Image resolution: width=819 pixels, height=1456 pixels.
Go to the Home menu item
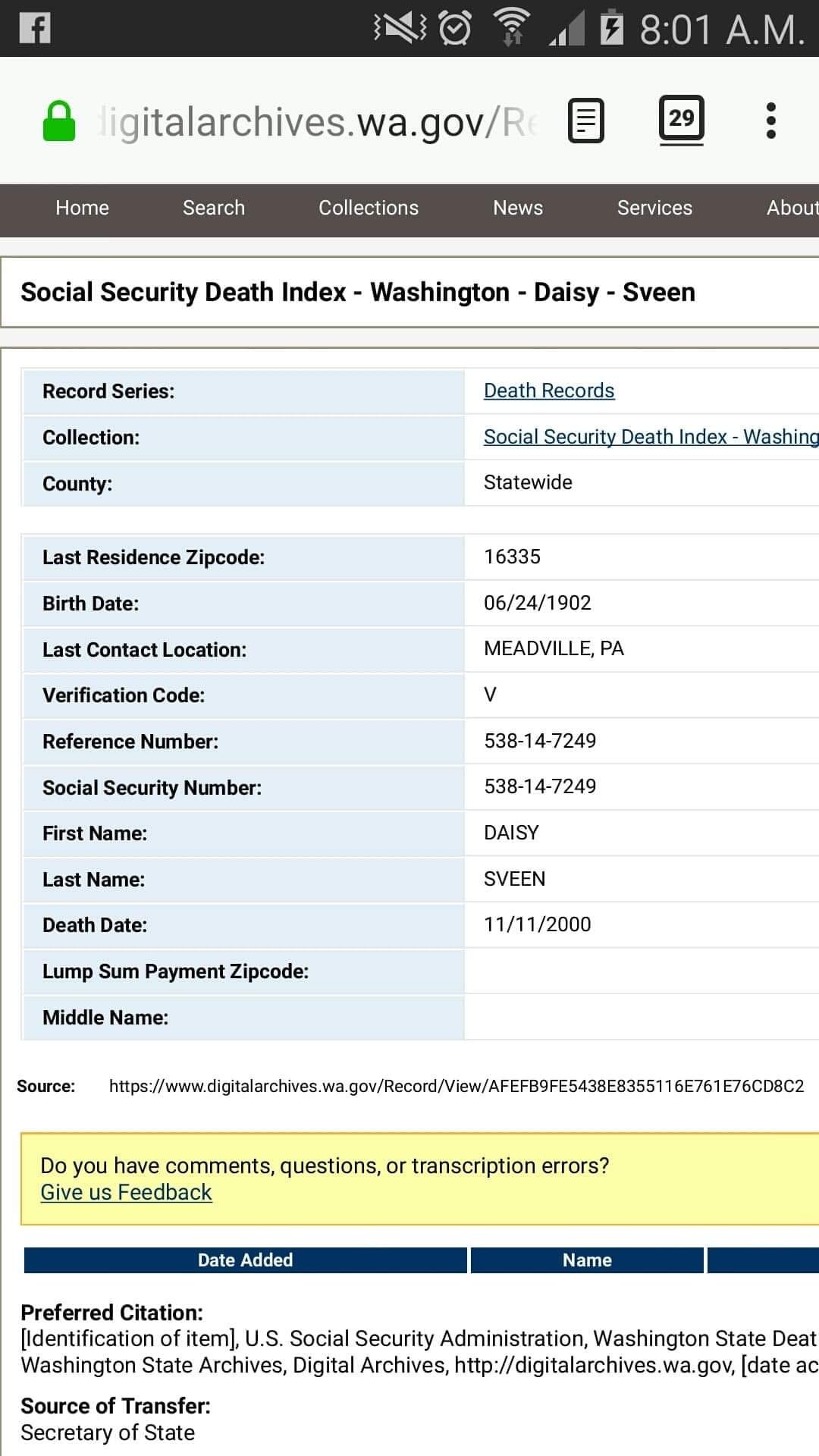point(82,208)
